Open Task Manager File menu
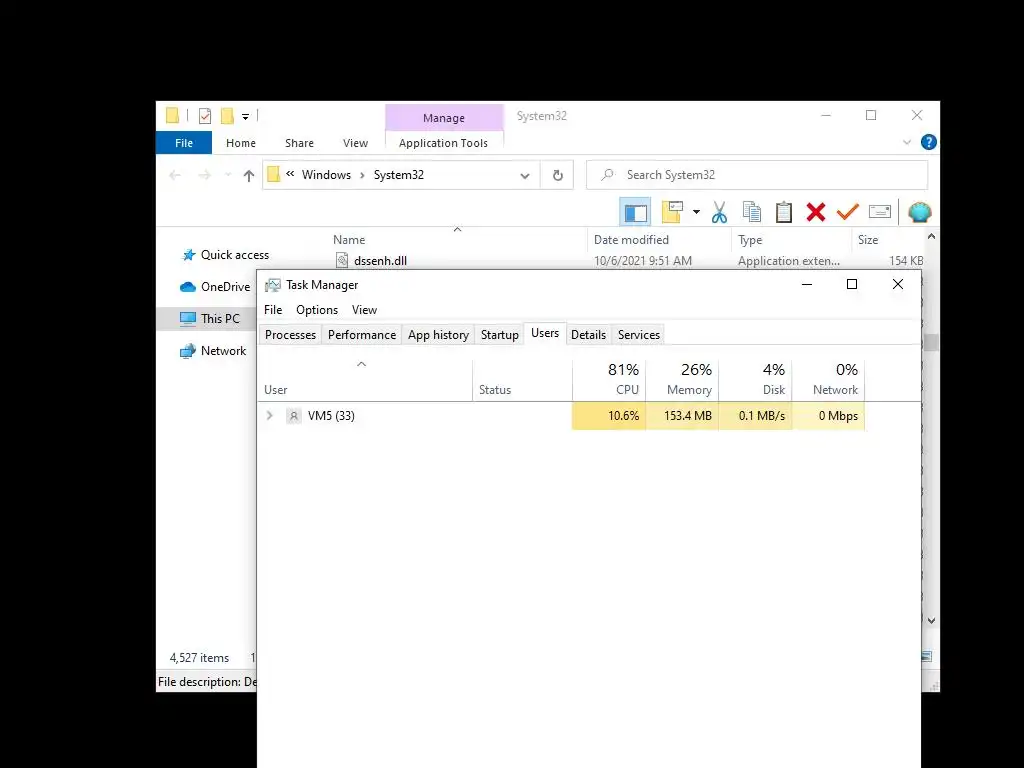1024x768 pixels. click(x=273, y=310)
